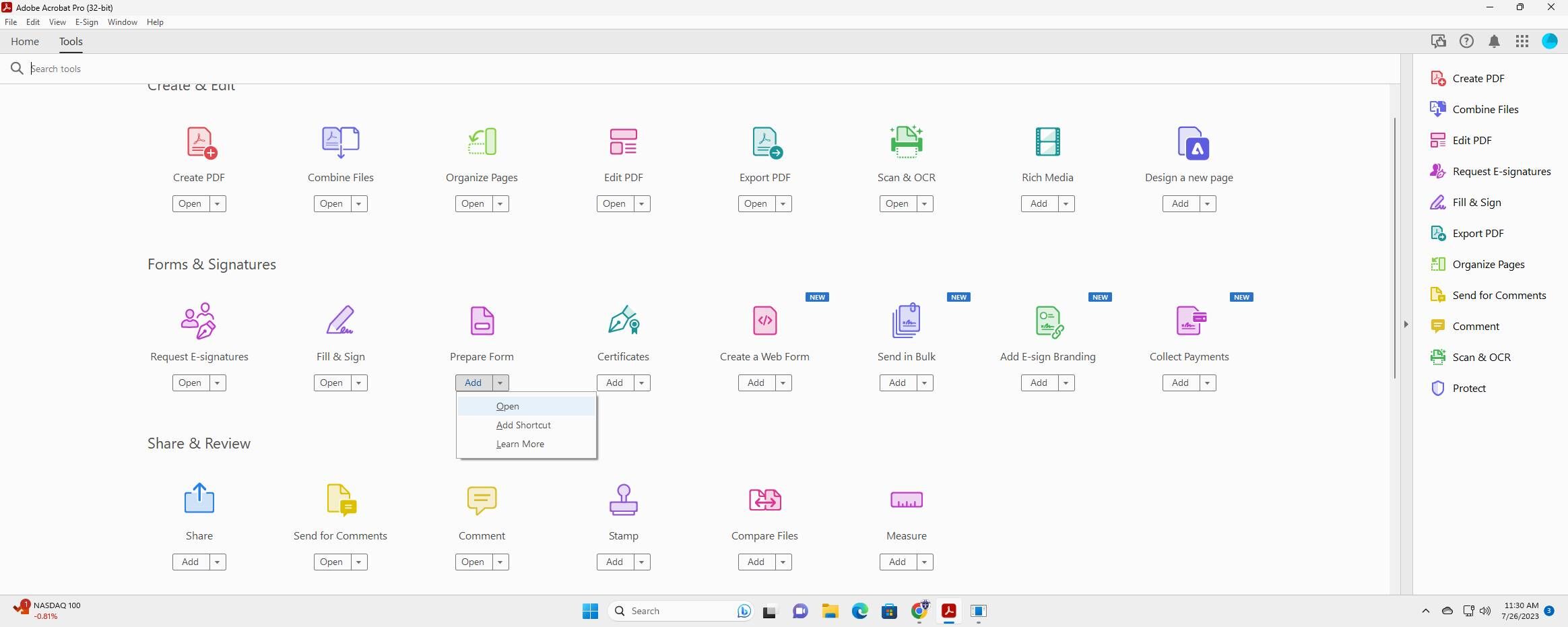Click Open button under Request E-signatures
Image resolution: width=1568 pixels, height=627 pixels.
coord(190,383)
